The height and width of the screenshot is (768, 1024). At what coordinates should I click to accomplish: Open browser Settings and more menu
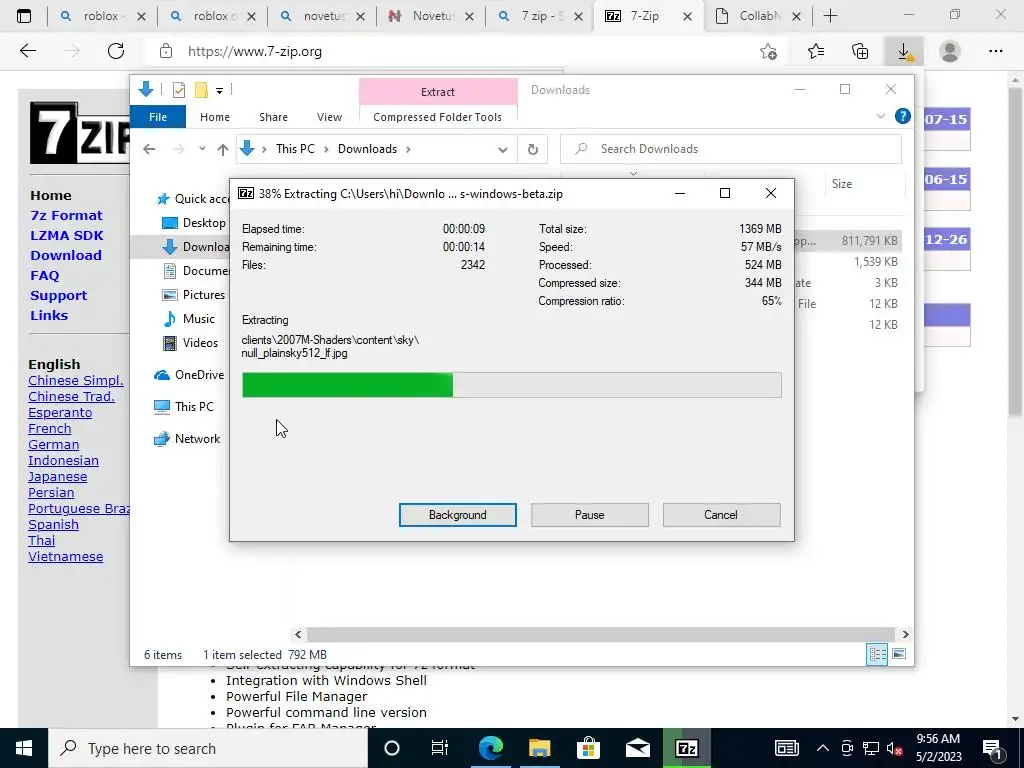(x=995, y=52)
